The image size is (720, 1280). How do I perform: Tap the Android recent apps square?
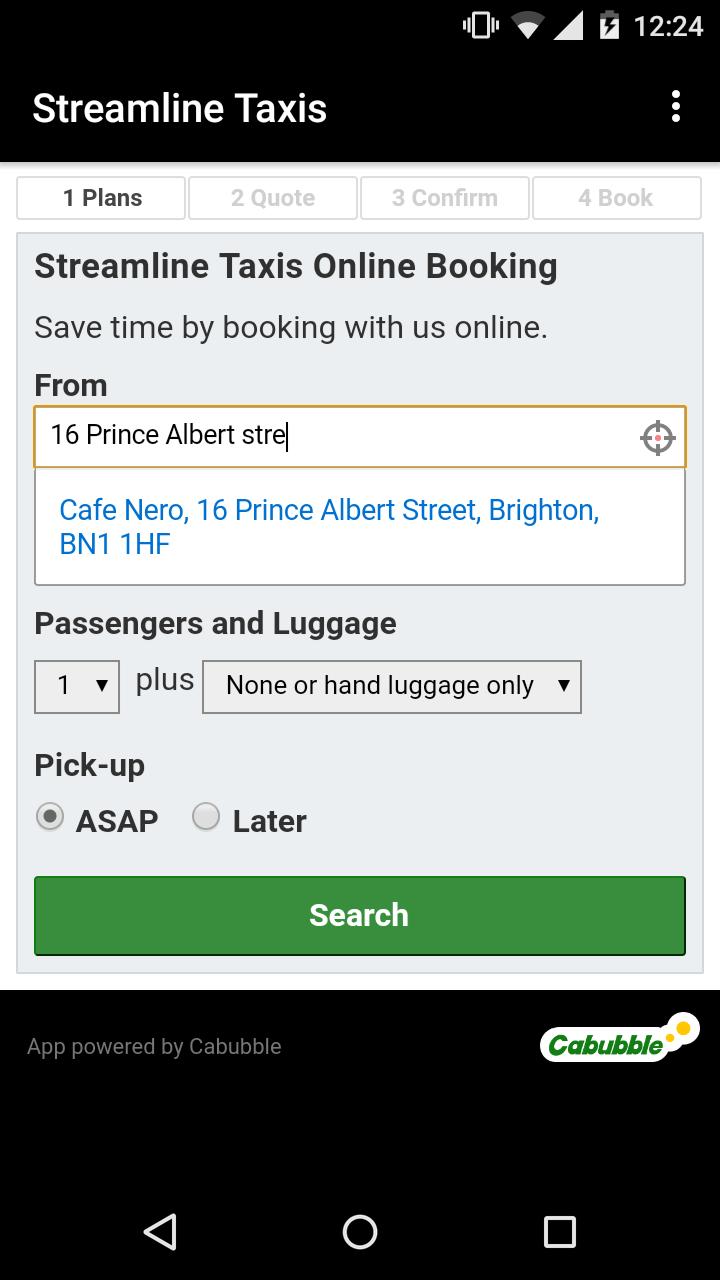click(560, 1231)
